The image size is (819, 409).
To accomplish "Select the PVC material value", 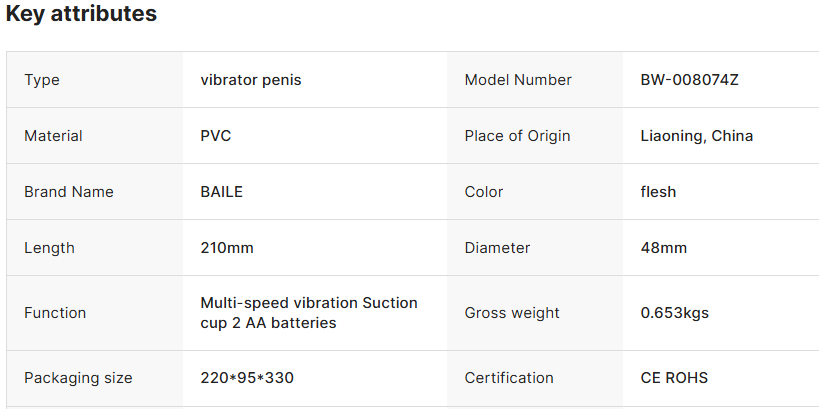I will pyautogui.click(x=216, y=136).
